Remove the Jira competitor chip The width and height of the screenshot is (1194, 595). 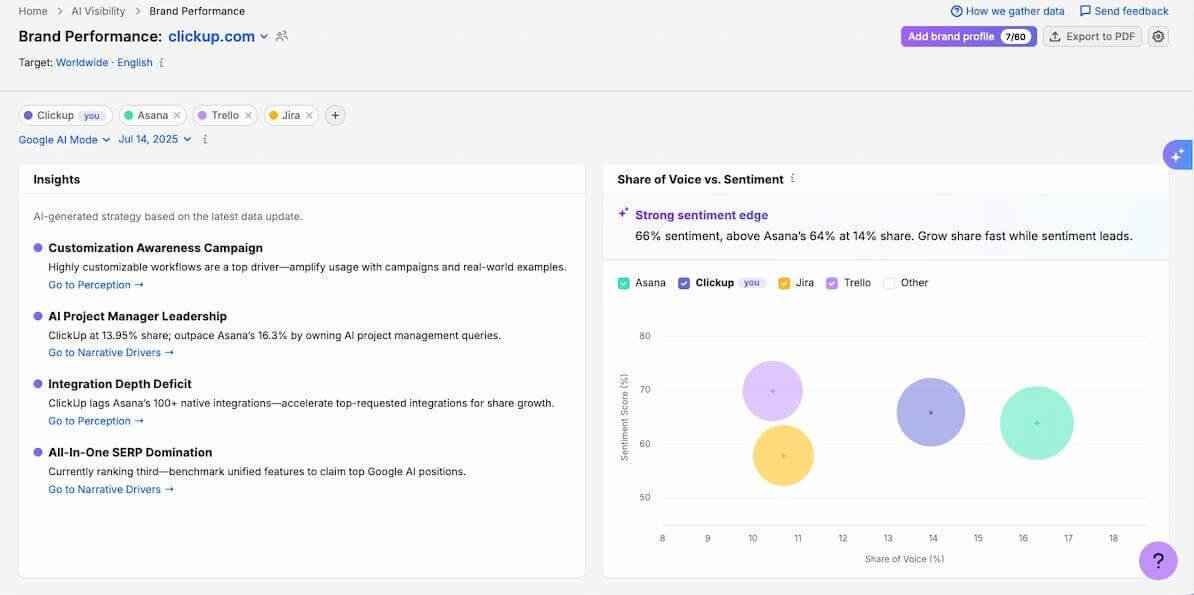coord(309,116)
